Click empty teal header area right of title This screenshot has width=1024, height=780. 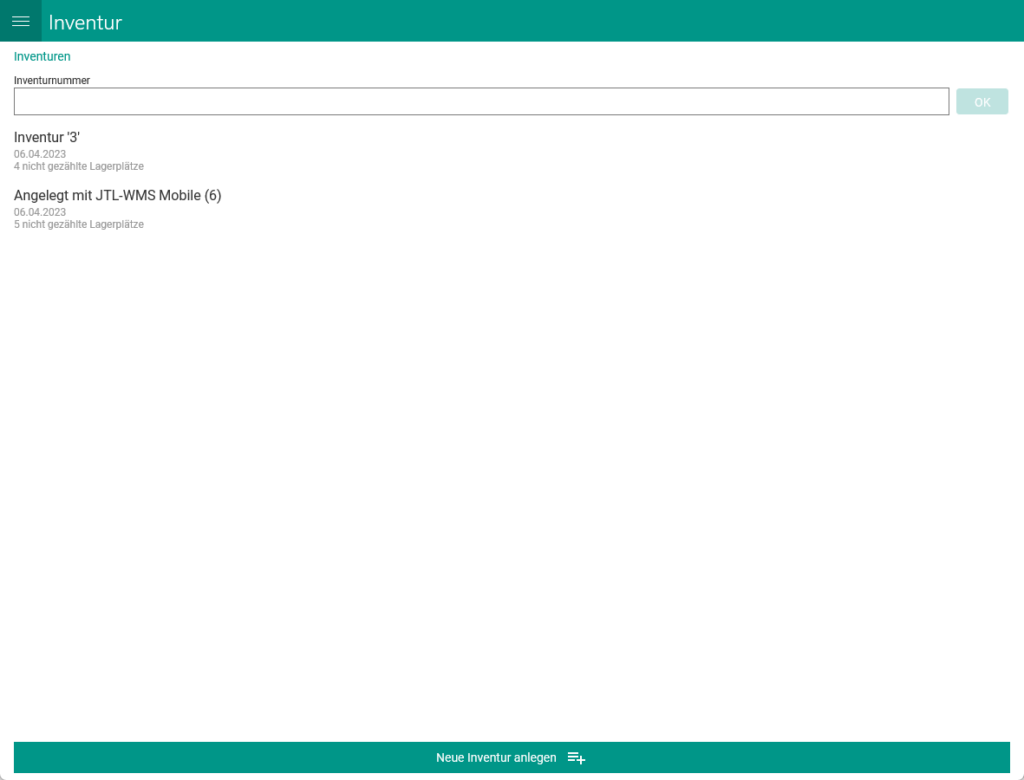coord(600,21)
